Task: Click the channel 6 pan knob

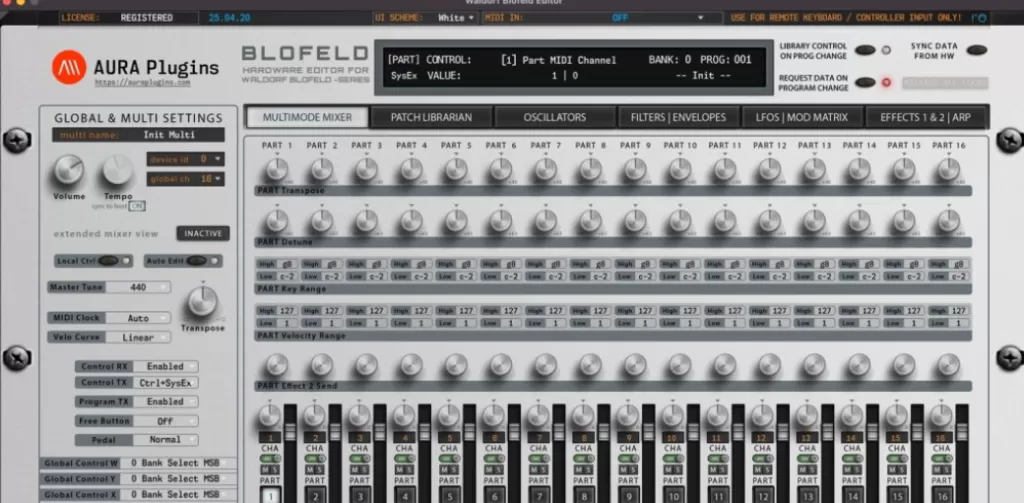Action: (x=494, y=415)
